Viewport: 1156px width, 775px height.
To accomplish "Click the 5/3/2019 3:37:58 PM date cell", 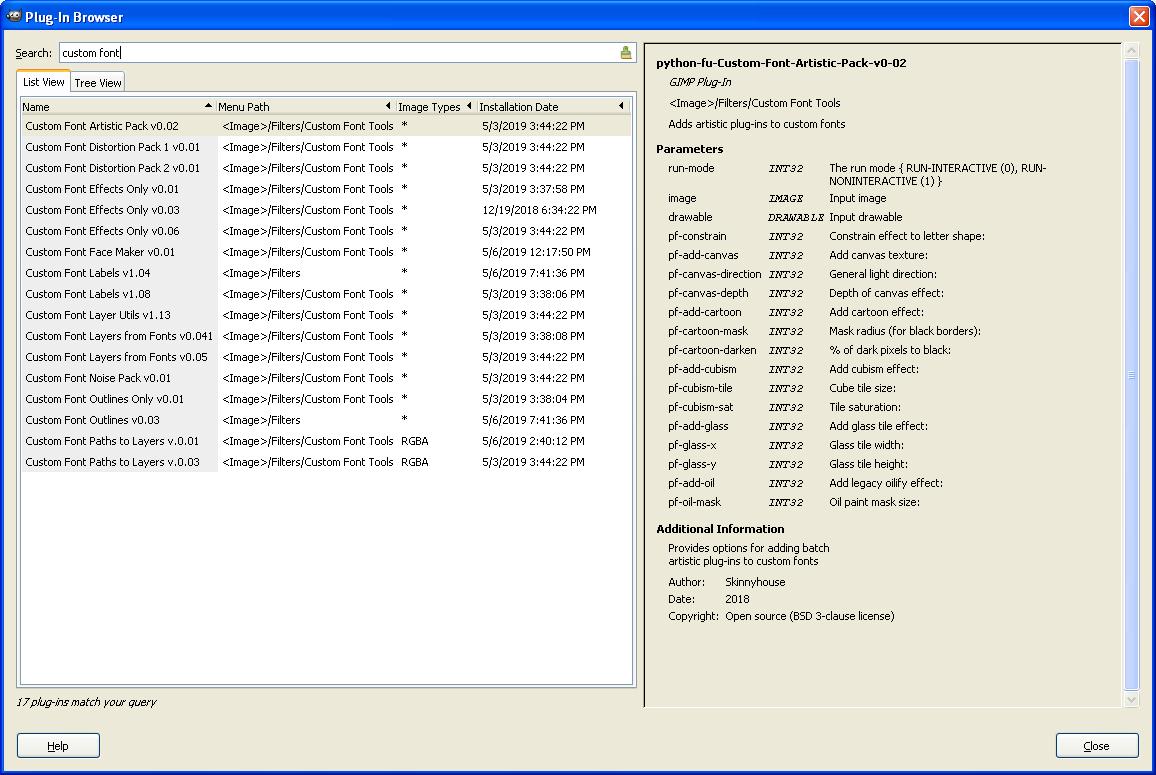I will 533,189.
